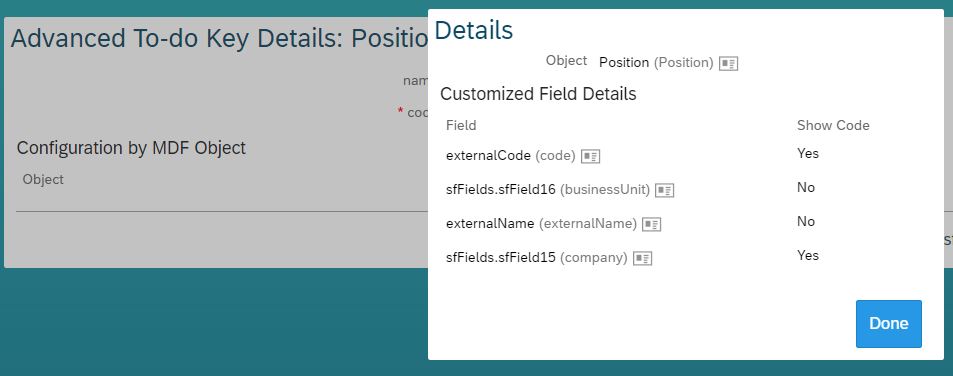
Task: Click the Configuration by MDF Object heading
Action: tap(131, 148)
